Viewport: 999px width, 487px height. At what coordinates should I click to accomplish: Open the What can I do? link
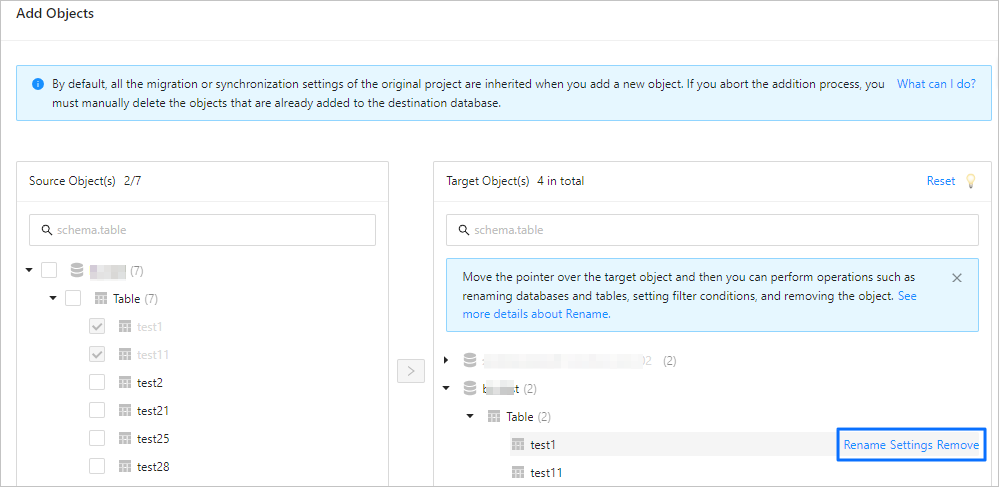pyautogui.click(x=937, y=84)
